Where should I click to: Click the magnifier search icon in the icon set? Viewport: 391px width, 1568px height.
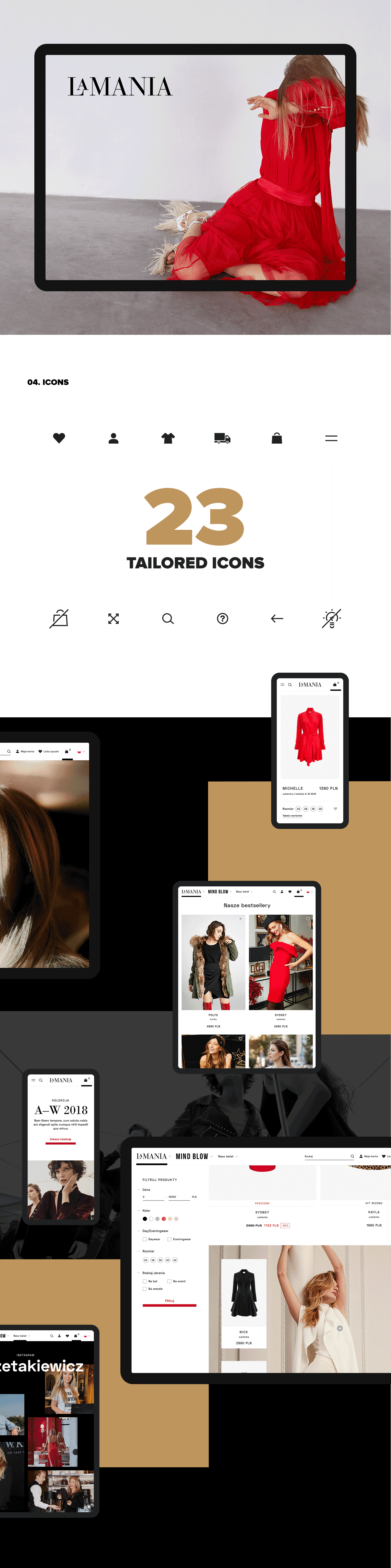pyautogui.click(x=168, y=619)
